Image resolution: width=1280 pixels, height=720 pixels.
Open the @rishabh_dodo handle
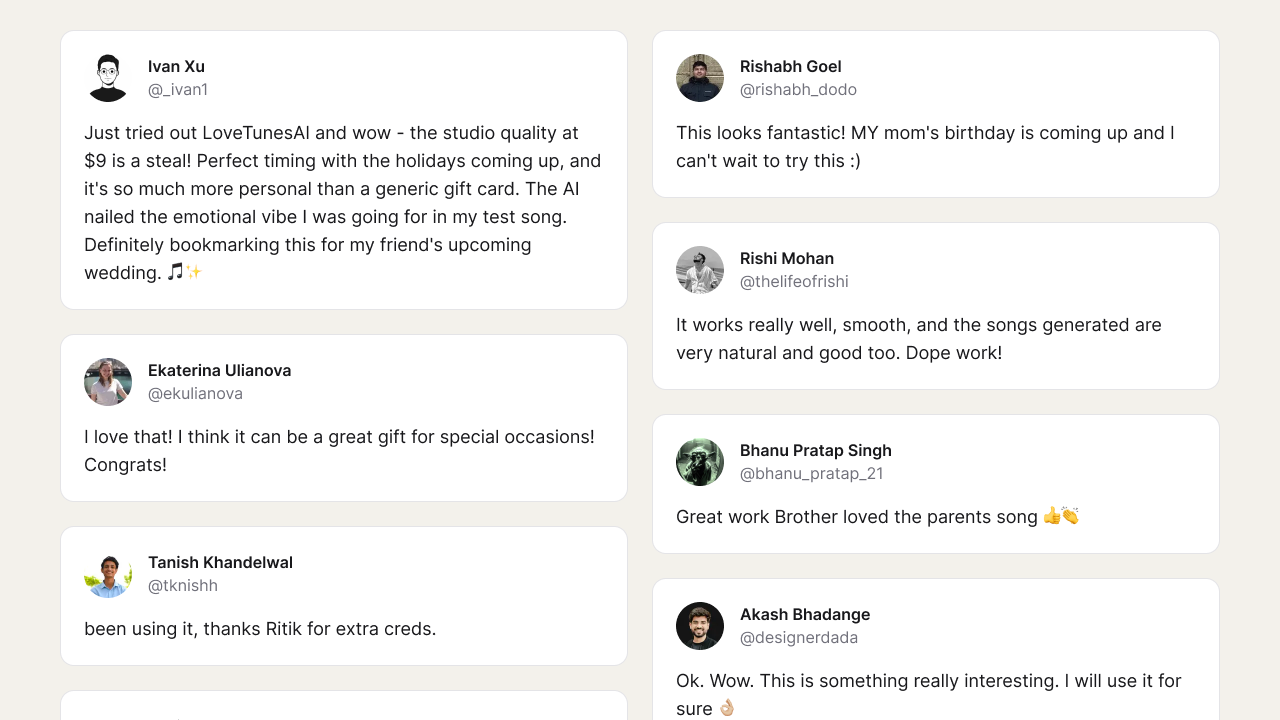click(x=798, y=90)
